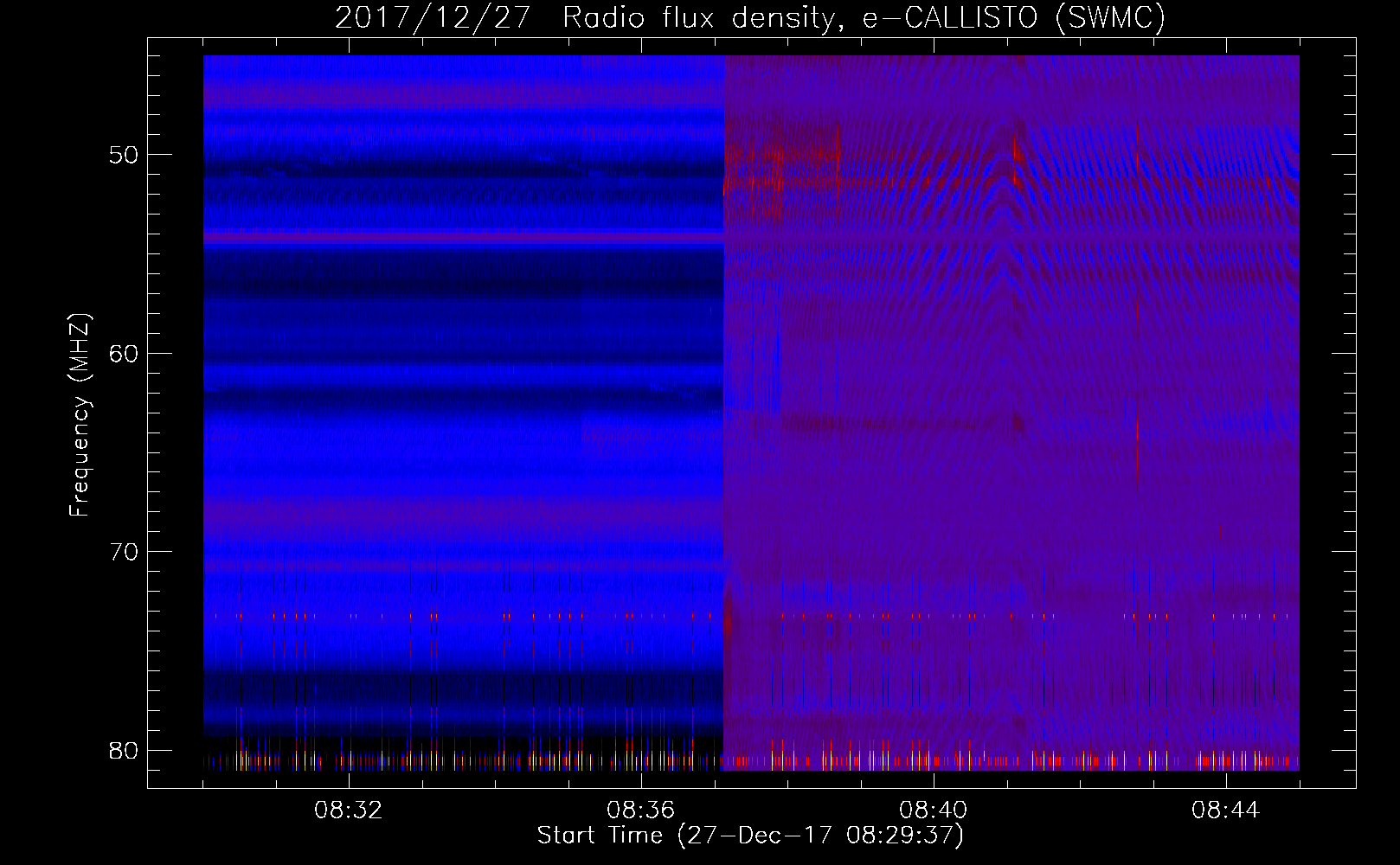Select the 08:40 time tick label
This screenshot has width=1400, height=865.
pyautogui.click(x=934, y=811)
